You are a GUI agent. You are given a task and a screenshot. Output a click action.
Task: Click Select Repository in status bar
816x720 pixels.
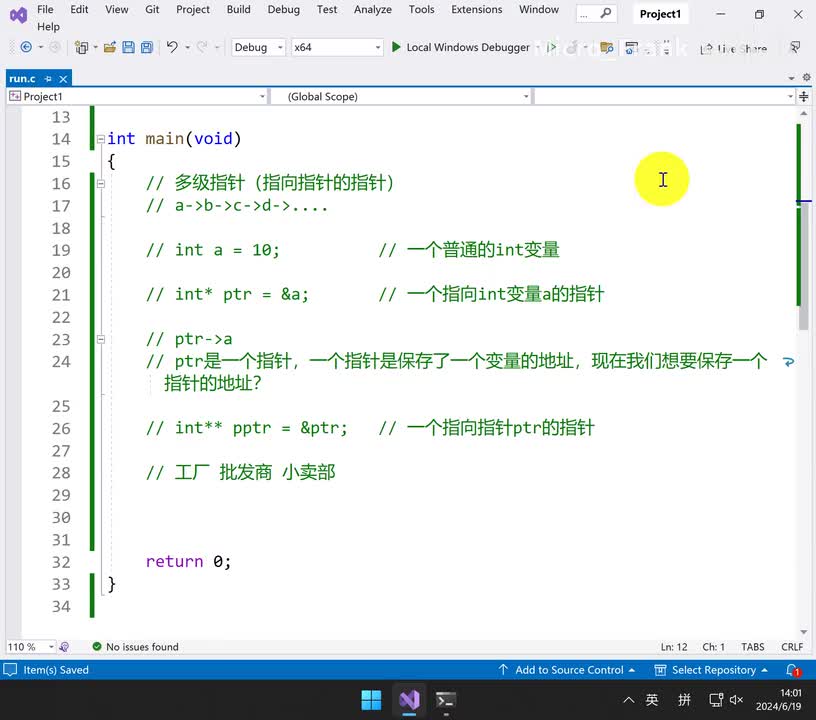point(711,670)
